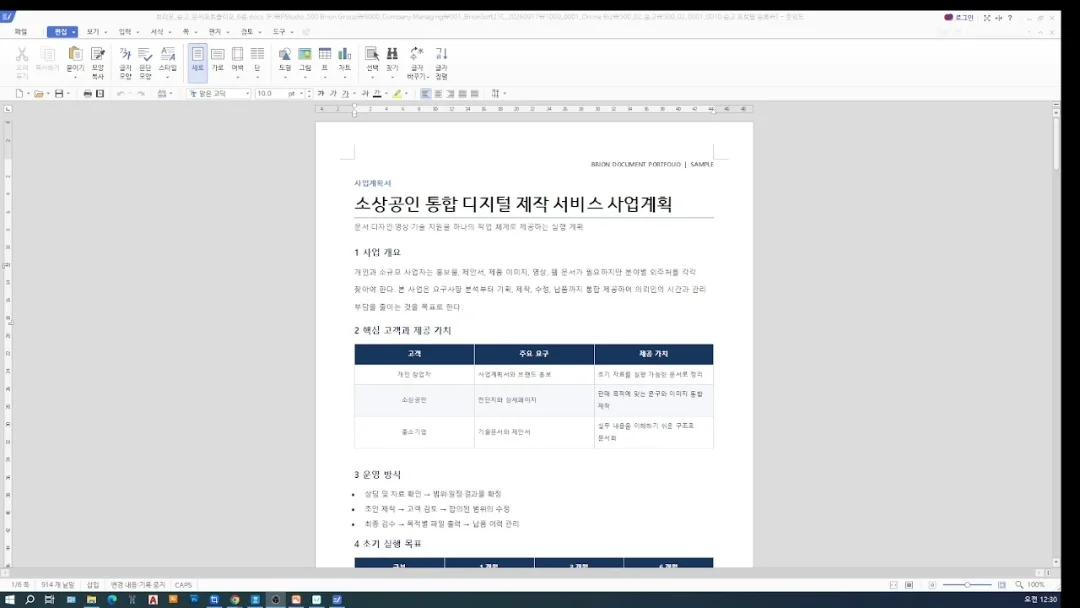This screenshot has height=608, width=1080.
Task: Save document with floppy disk icon
Action: (59, 94)
